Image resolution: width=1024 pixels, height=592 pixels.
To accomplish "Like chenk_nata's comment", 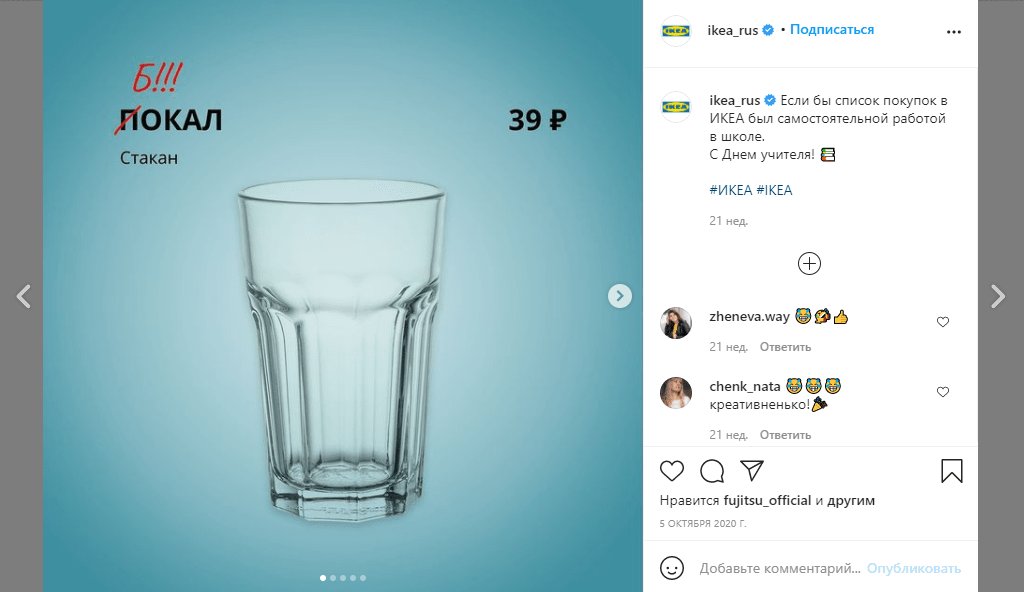I will (x=942, y=392).
